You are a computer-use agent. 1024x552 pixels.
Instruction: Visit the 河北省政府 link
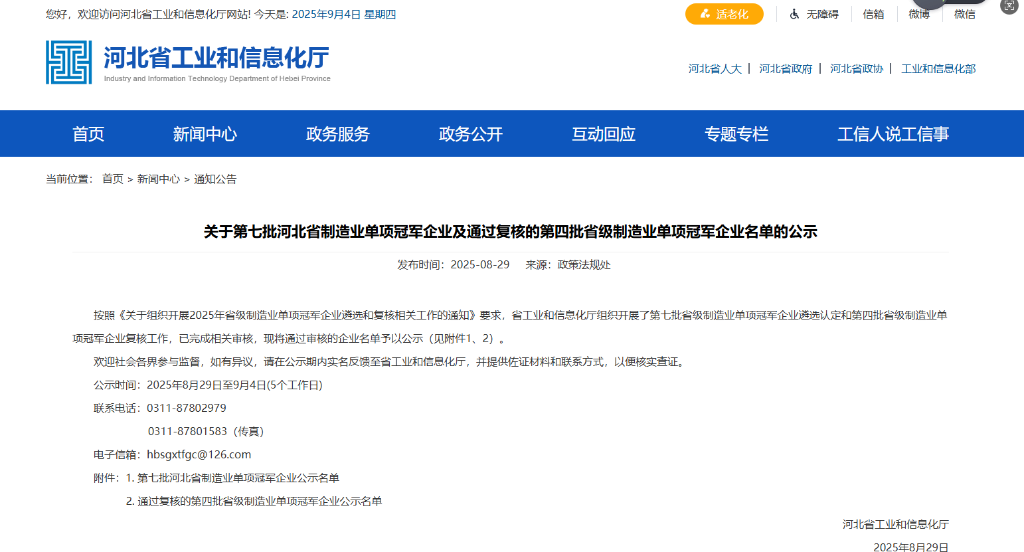pos(785,69)
